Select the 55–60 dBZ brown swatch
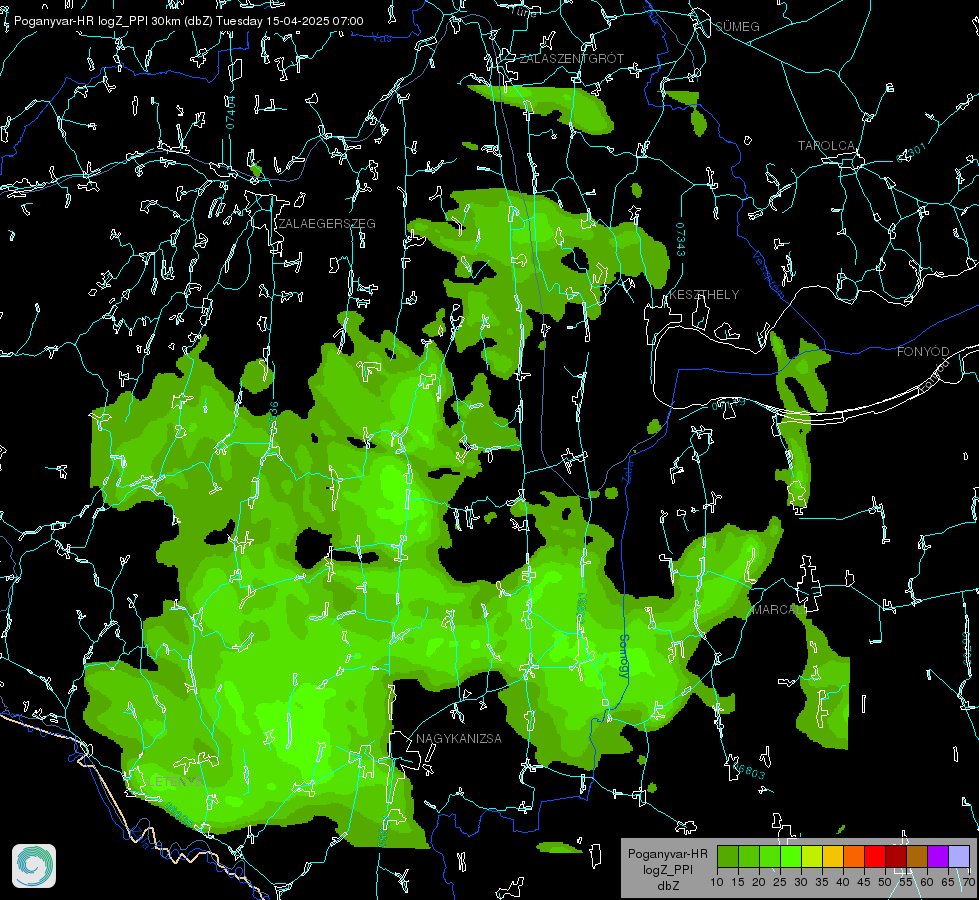979x900 pixels. coord(917,856)
